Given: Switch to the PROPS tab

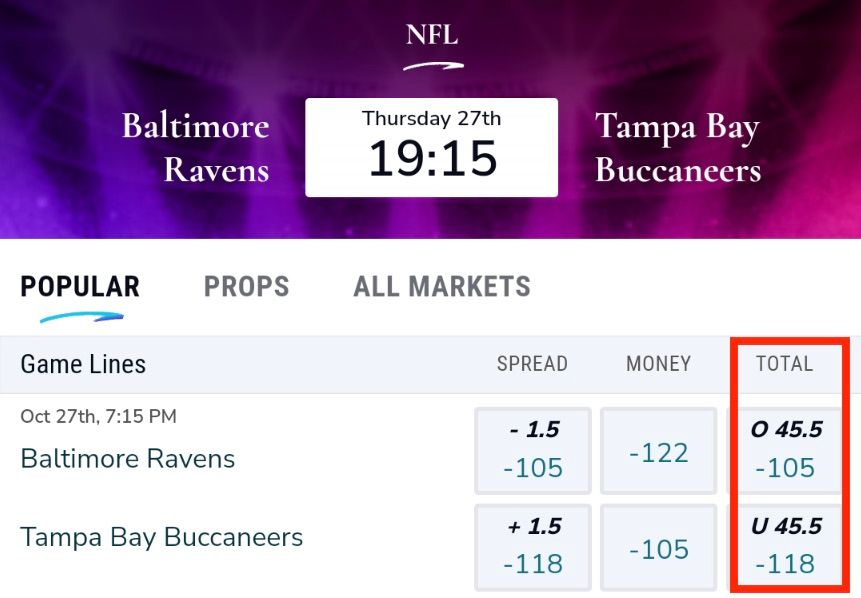Looking at the screenshot, I should click(x=246, y=287).
